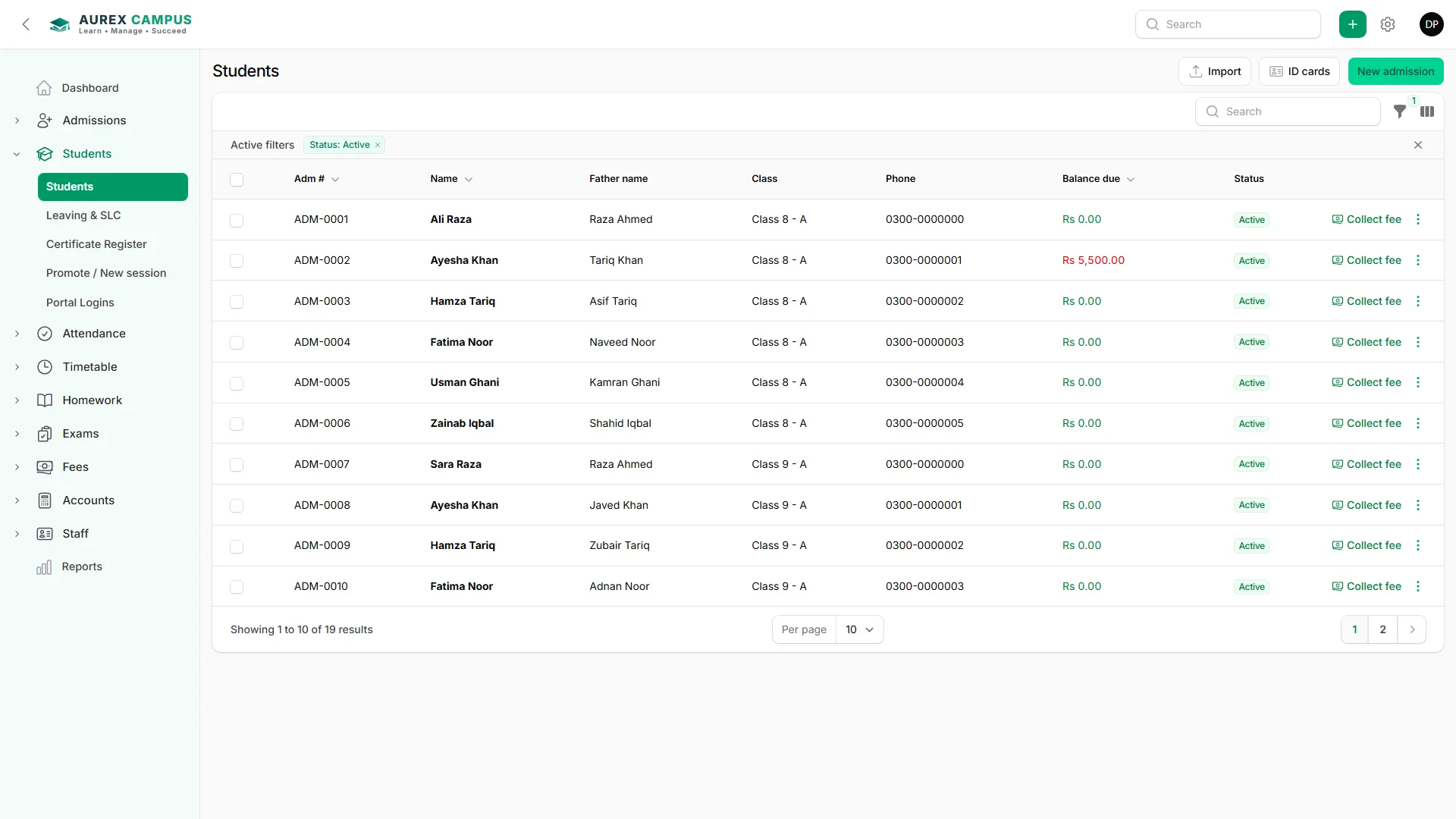The height and width of the screenshot is (819, 1456).
Task: Open row actions menu for Ali Raza
Action: pos(1418,219)
